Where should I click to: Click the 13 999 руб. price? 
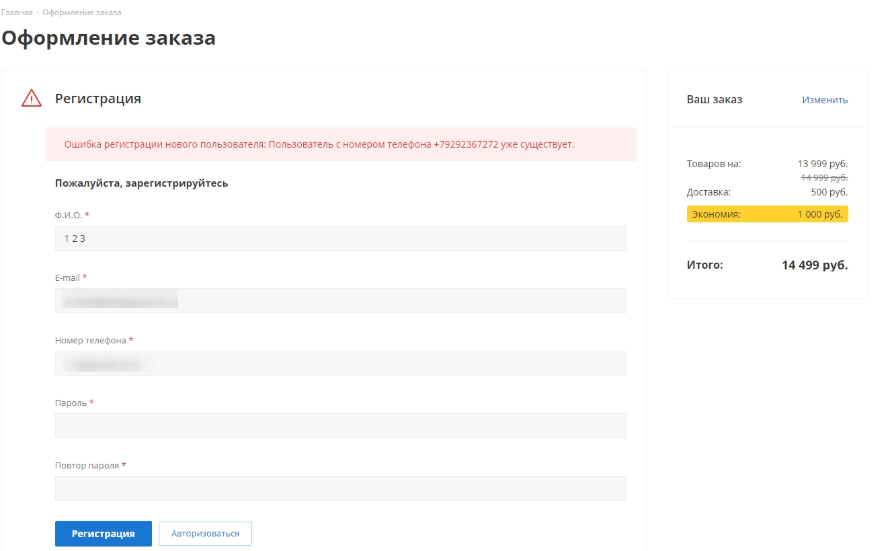823,164
